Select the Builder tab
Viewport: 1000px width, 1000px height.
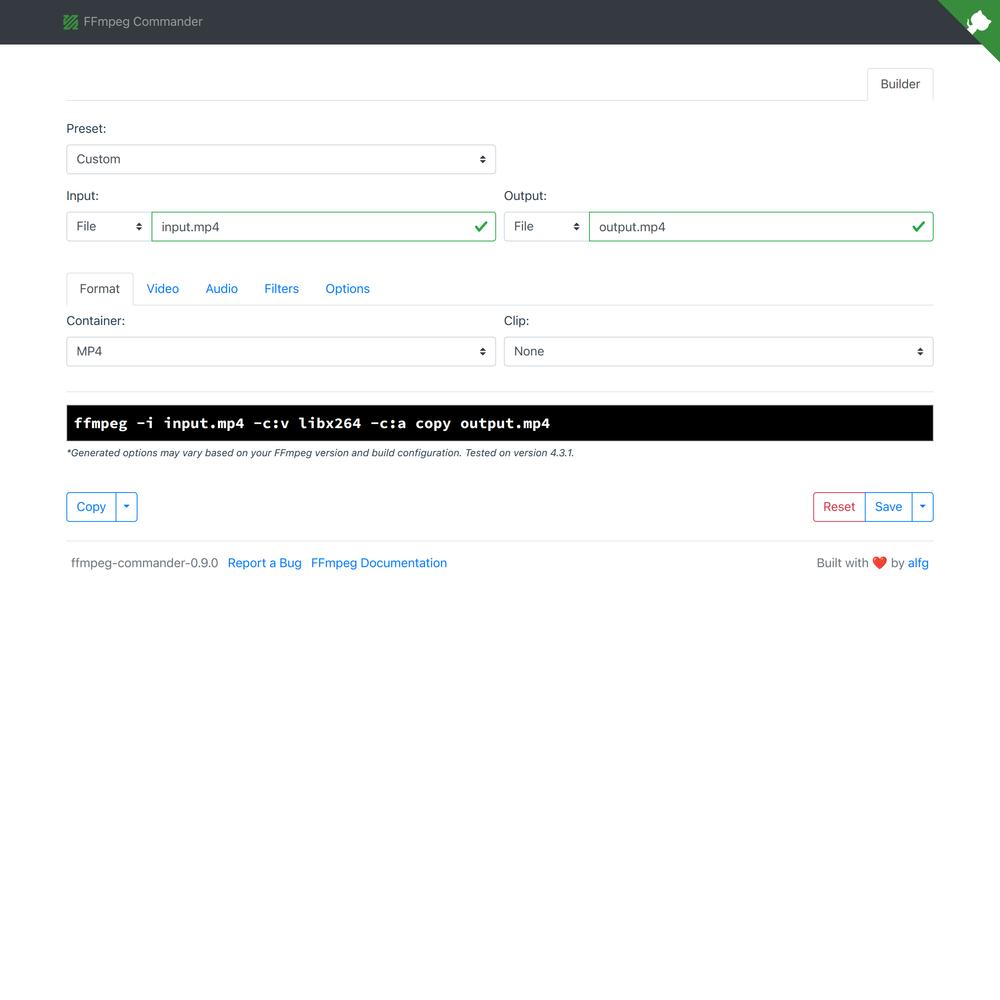pos(900,84)
